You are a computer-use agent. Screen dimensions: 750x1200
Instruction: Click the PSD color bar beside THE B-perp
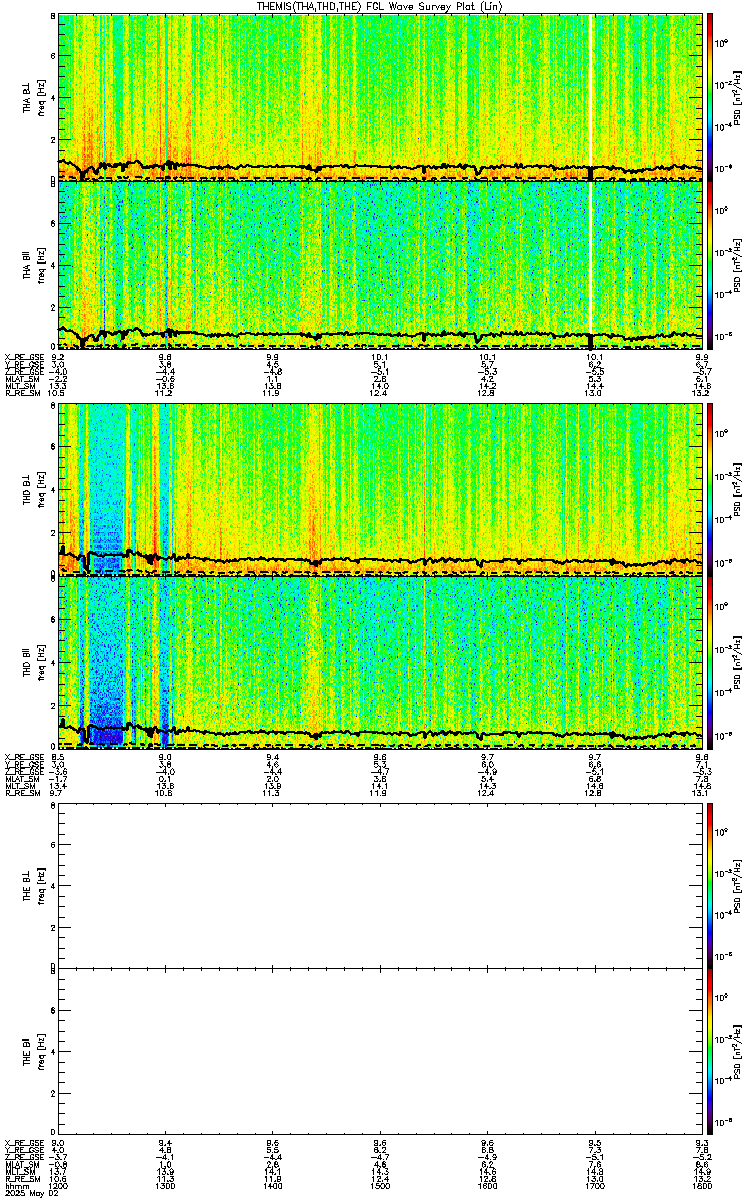(x=710, y=884)
